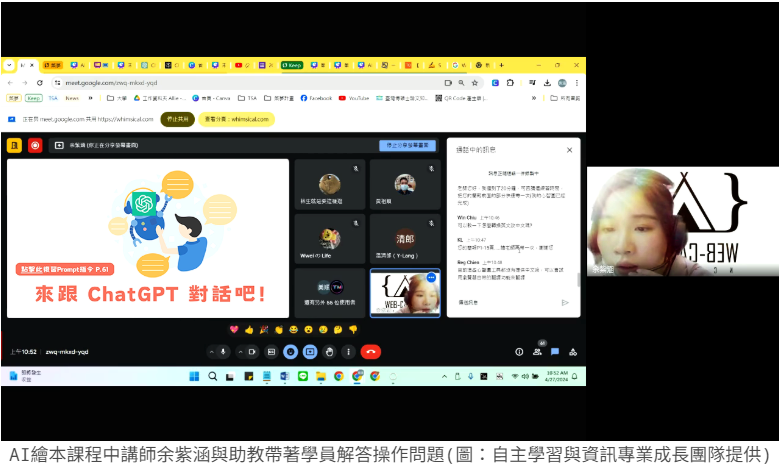Open the Chrome three-dot menu
The height and width of the screenshot is (464, 779).
pyautogui.click(x=577, y=83)
